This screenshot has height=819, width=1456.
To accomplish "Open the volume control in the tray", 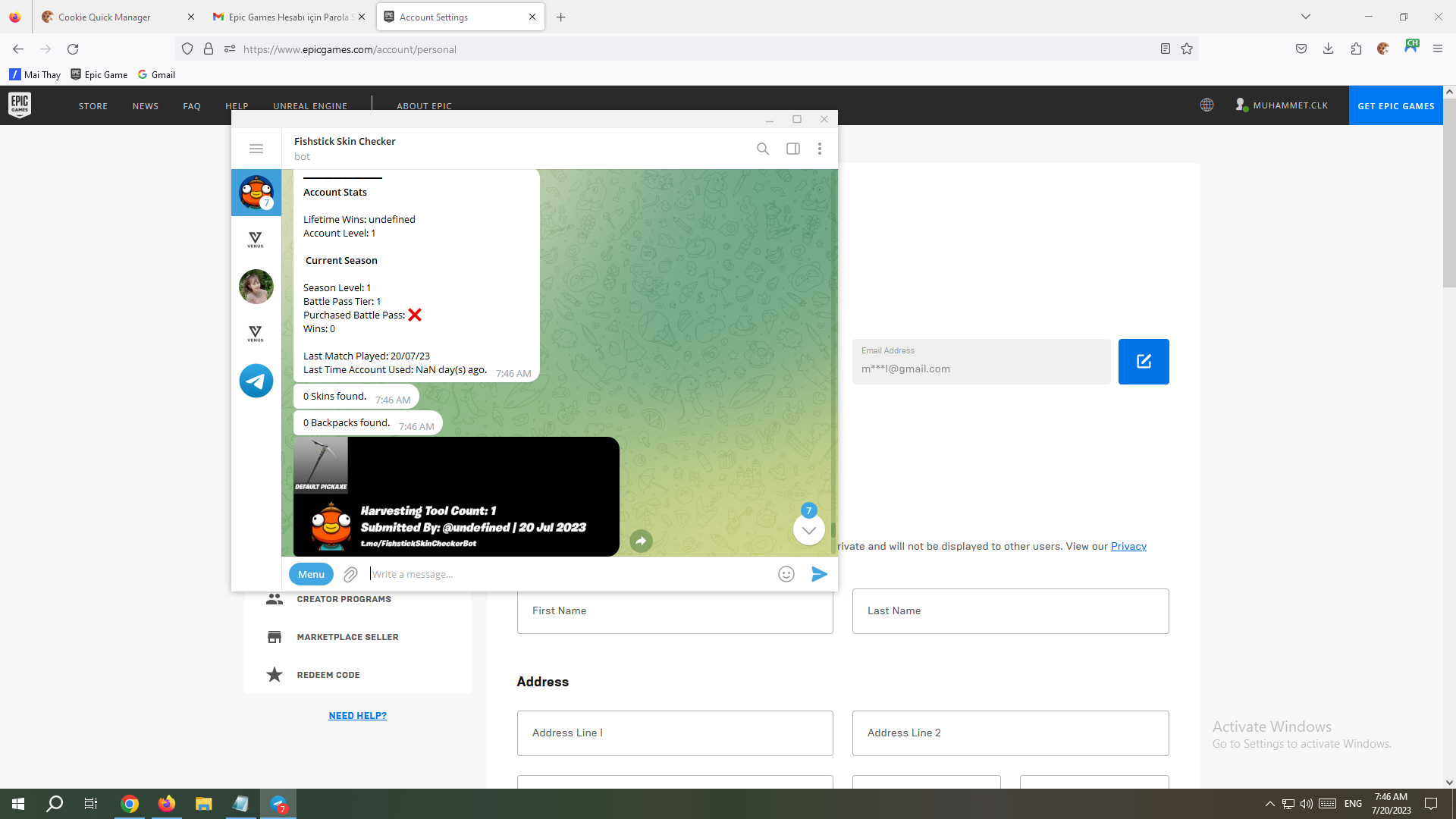I will 1306,804.
